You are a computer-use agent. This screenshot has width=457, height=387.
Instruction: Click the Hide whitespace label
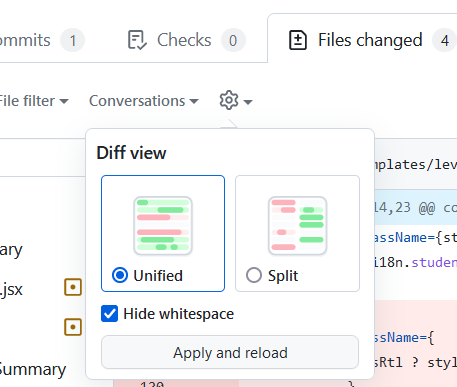click(179, 314)
